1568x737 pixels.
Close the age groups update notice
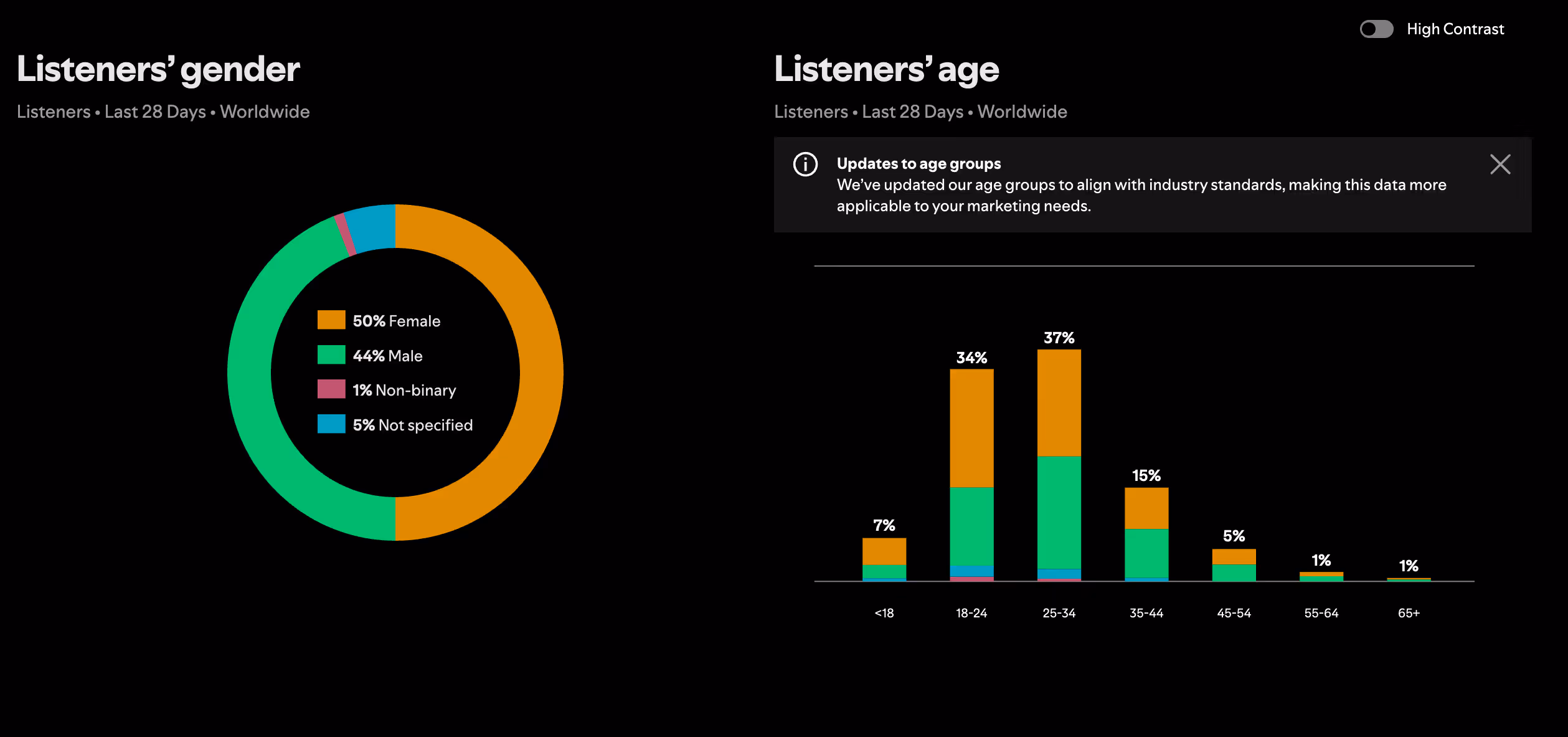click(1500, 164)
